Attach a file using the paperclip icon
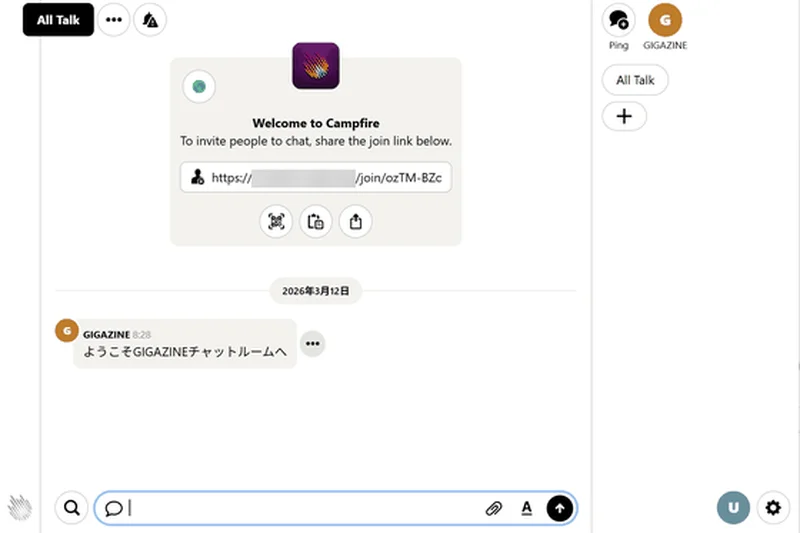Image resolution: width=800 pixels, height=533 pixels. pyautogui.click(x=493, y=508)
